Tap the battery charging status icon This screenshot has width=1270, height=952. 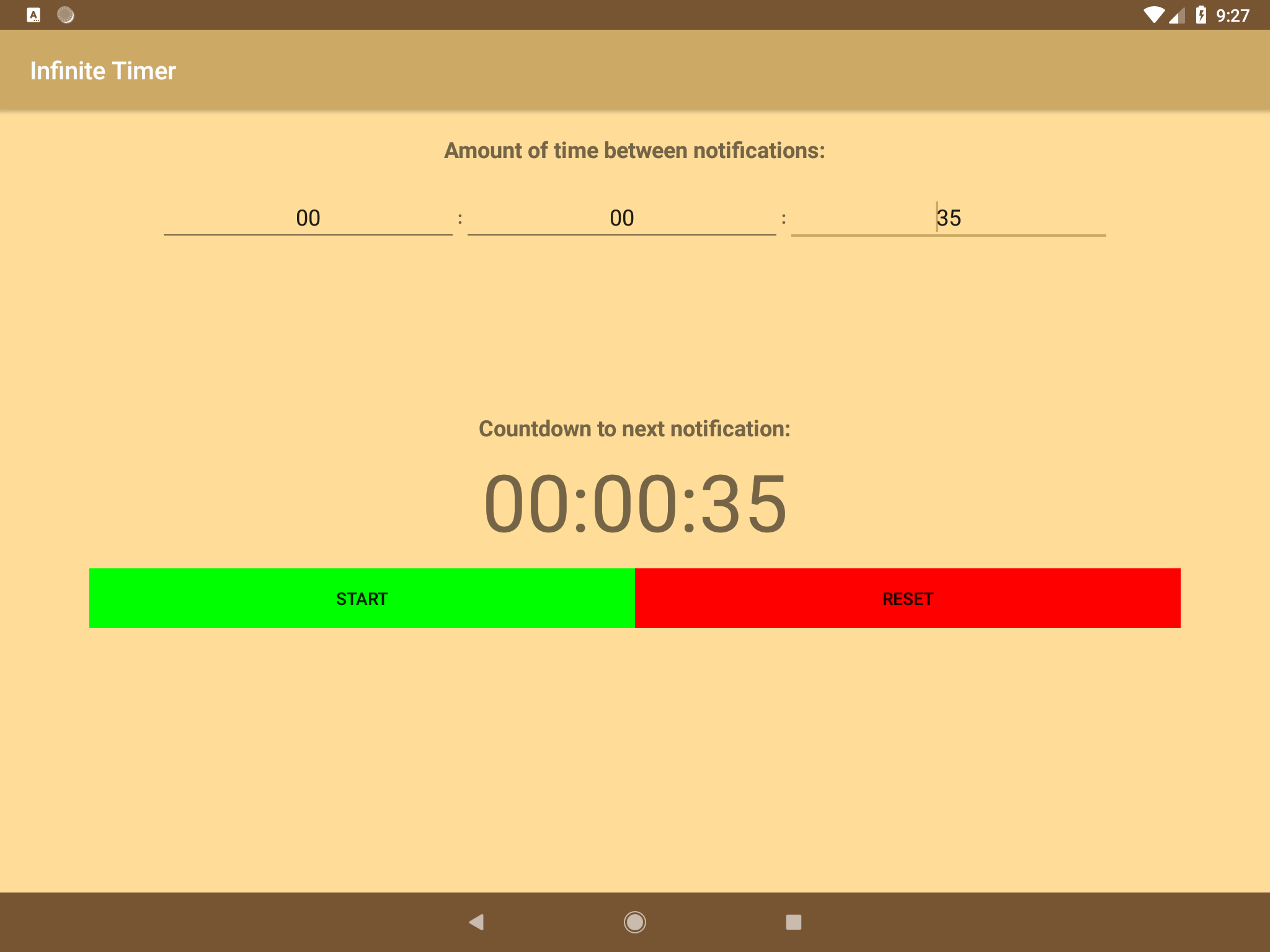point(1201,15)
